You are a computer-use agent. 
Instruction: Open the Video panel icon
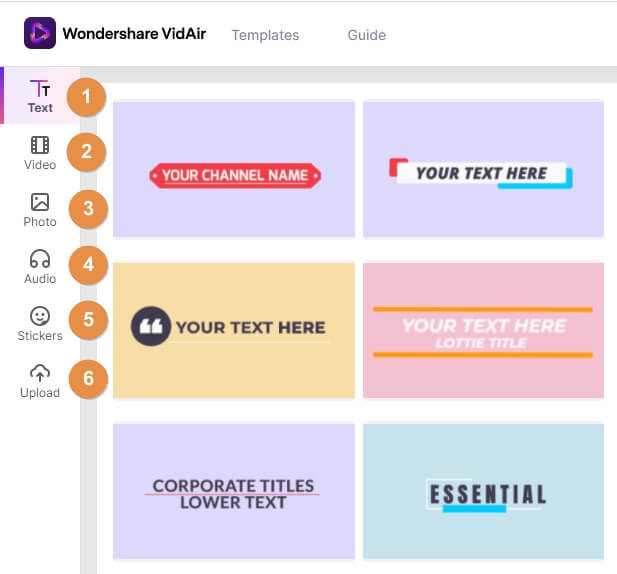point(40,145)
